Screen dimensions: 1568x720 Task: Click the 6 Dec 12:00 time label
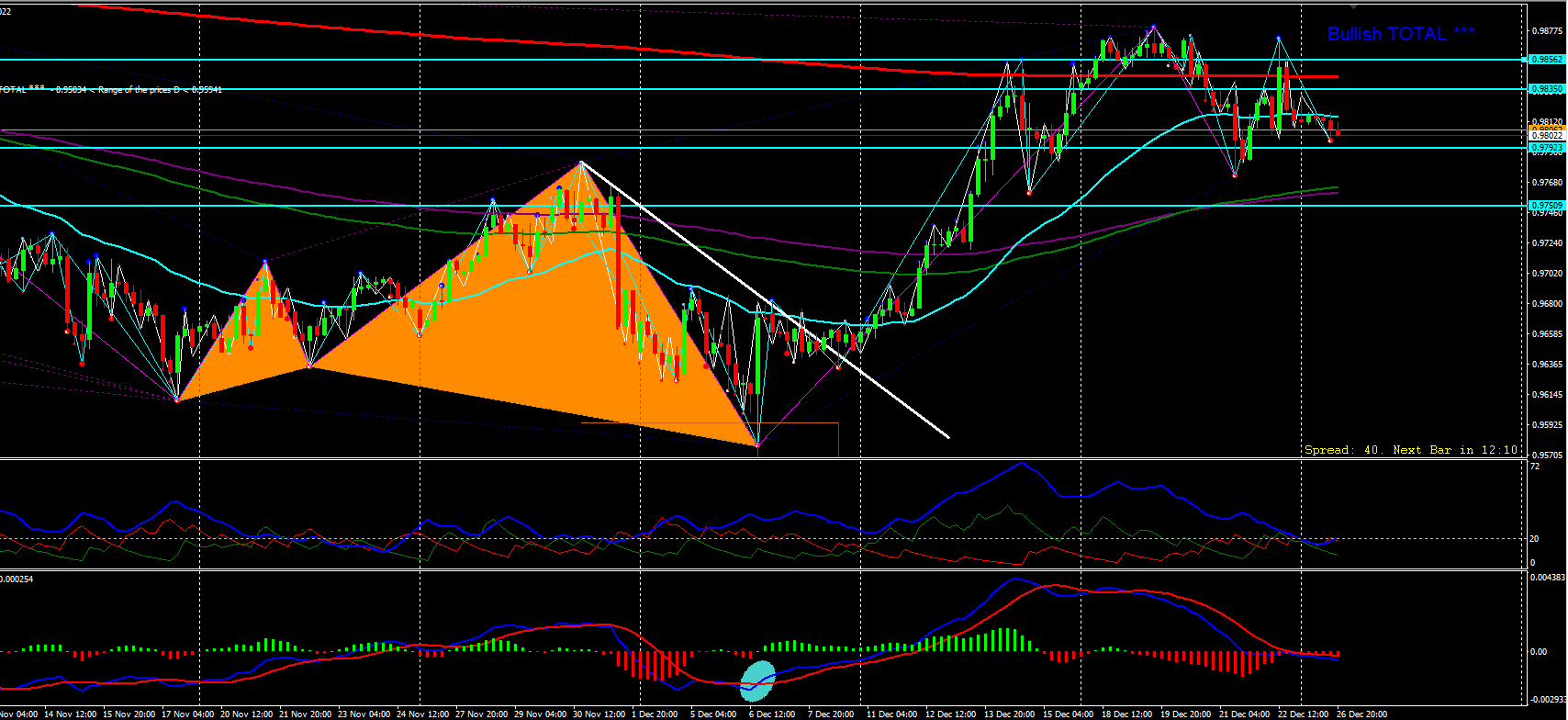coord(772,714)
